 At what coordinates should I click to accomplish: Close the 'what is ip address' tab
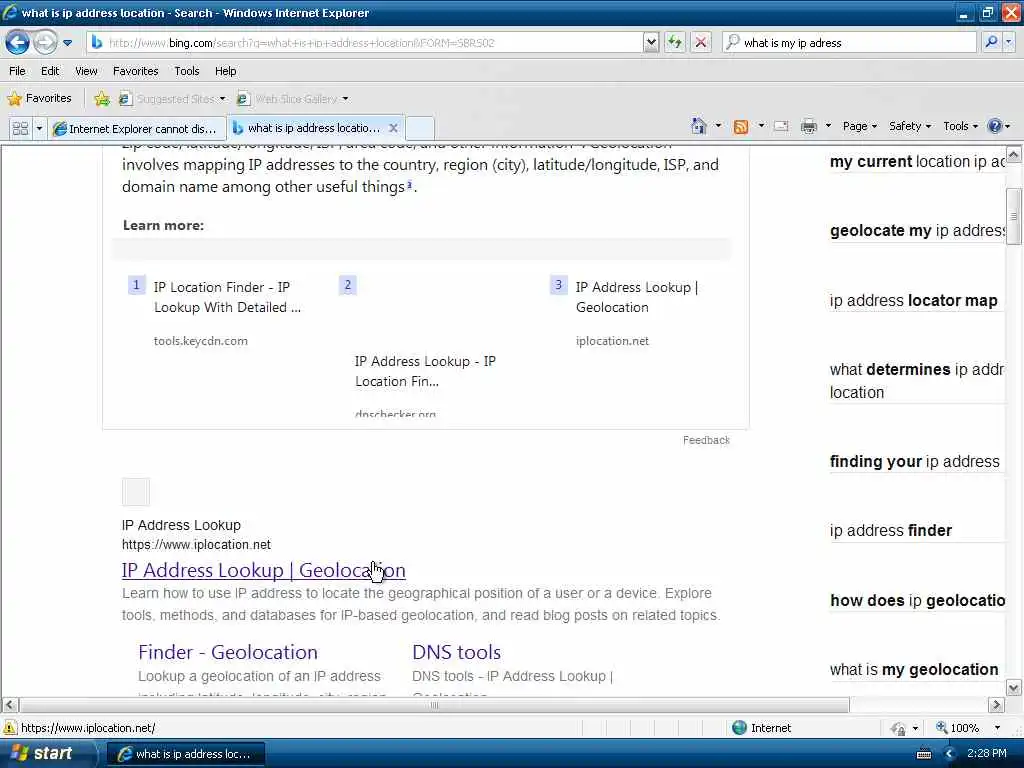click(x=393, y=128)
